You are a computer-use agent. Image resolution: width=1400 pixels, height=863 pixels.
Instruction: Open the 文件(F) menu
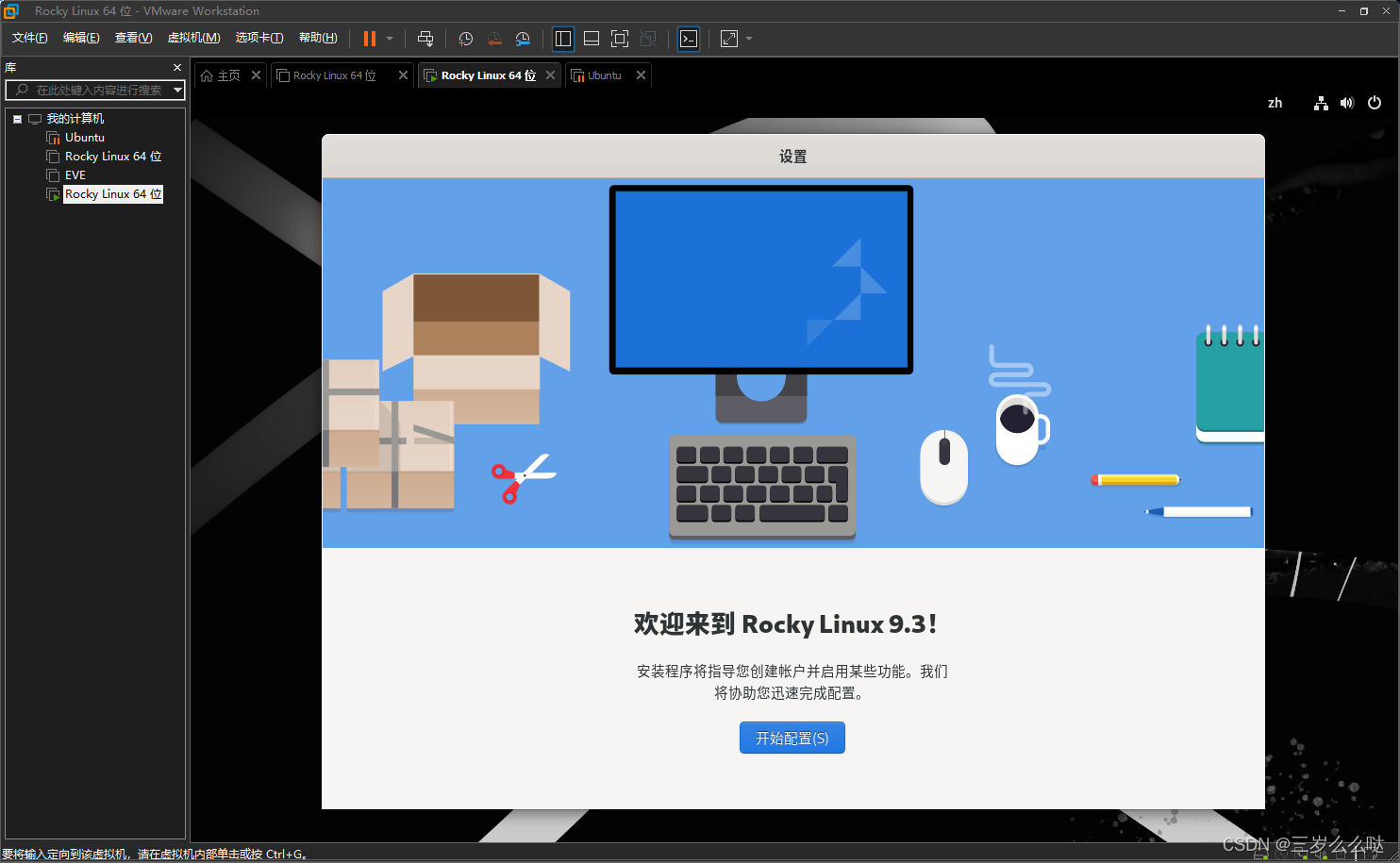tap(30, 38)
